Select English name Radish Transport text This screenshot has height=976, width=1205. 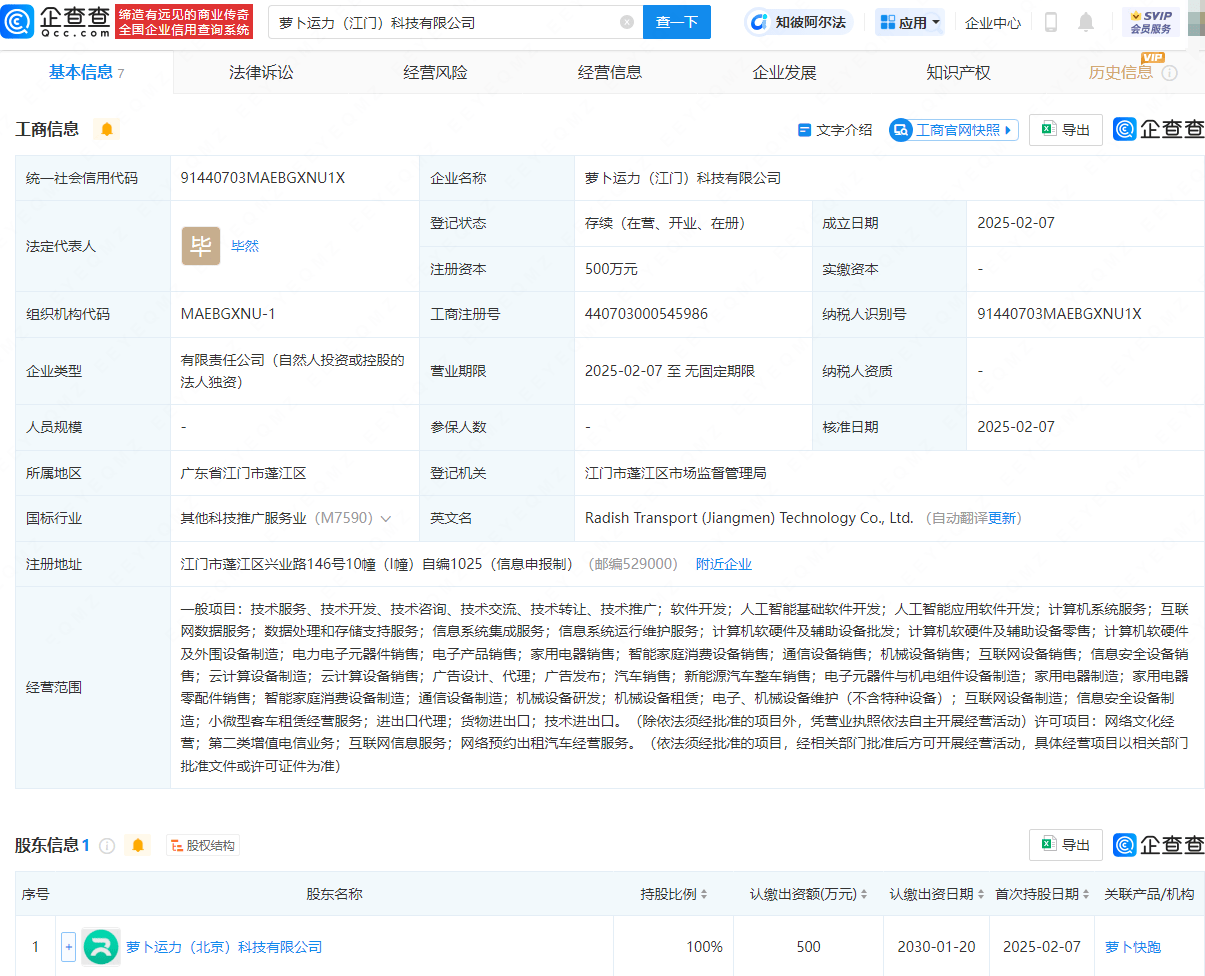[749, 519]
